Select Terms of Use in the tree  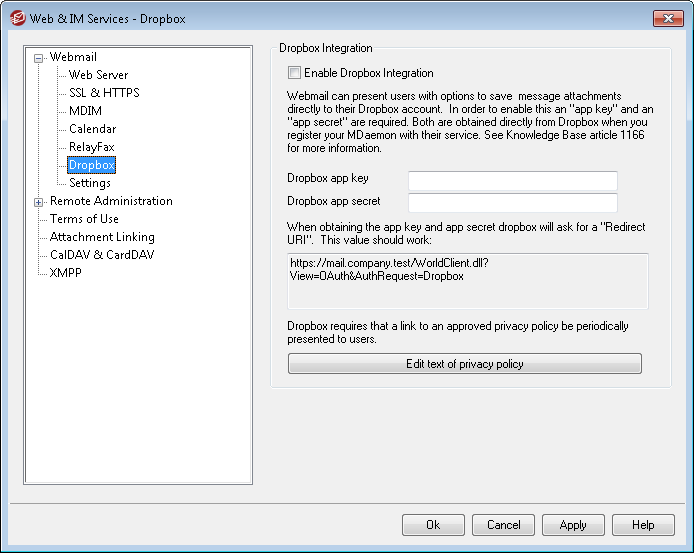(x=84, y=219)
